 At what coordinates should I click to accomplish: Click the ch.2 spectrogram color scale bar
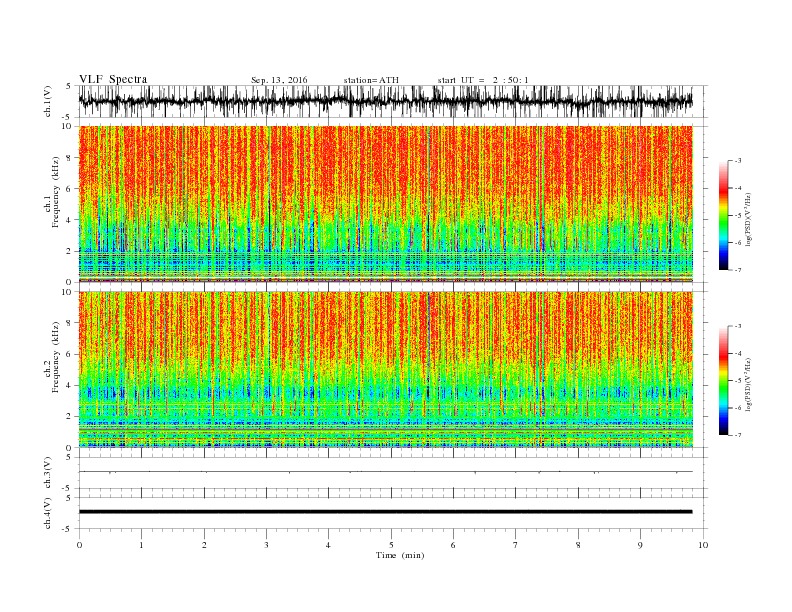(x=723, y=380)
